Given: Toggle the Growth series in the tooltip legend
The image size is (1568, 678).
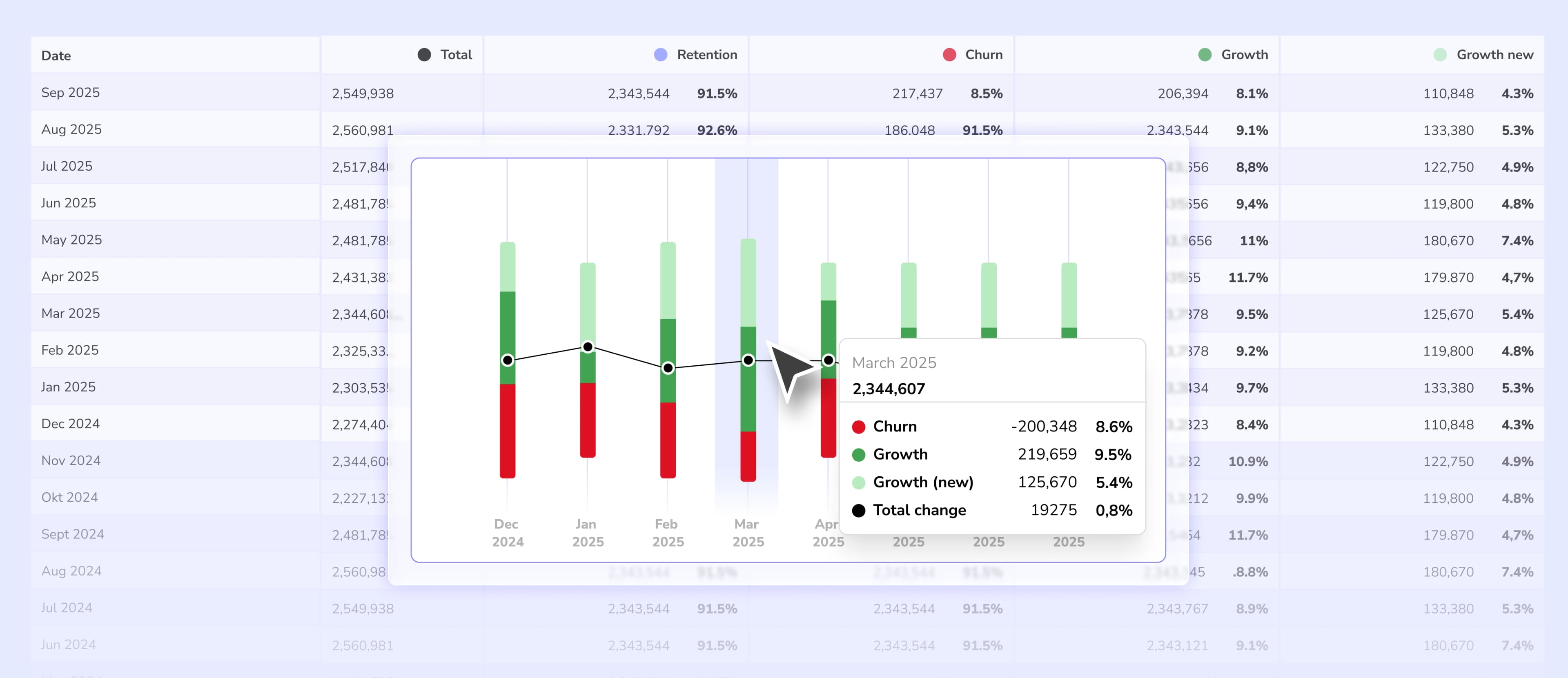Looking at the screenshot, I should coord(900,454).
